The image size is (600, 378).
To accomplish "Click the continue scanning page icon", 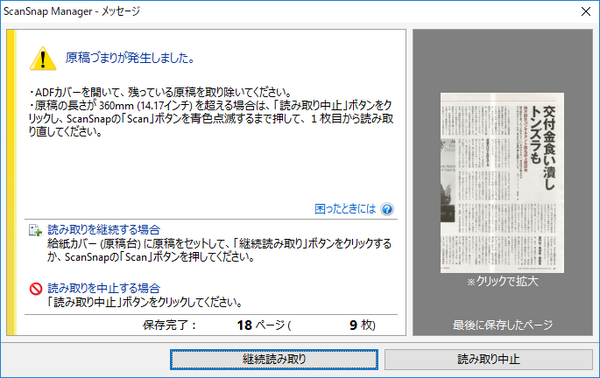I will (x=36, y=230).
